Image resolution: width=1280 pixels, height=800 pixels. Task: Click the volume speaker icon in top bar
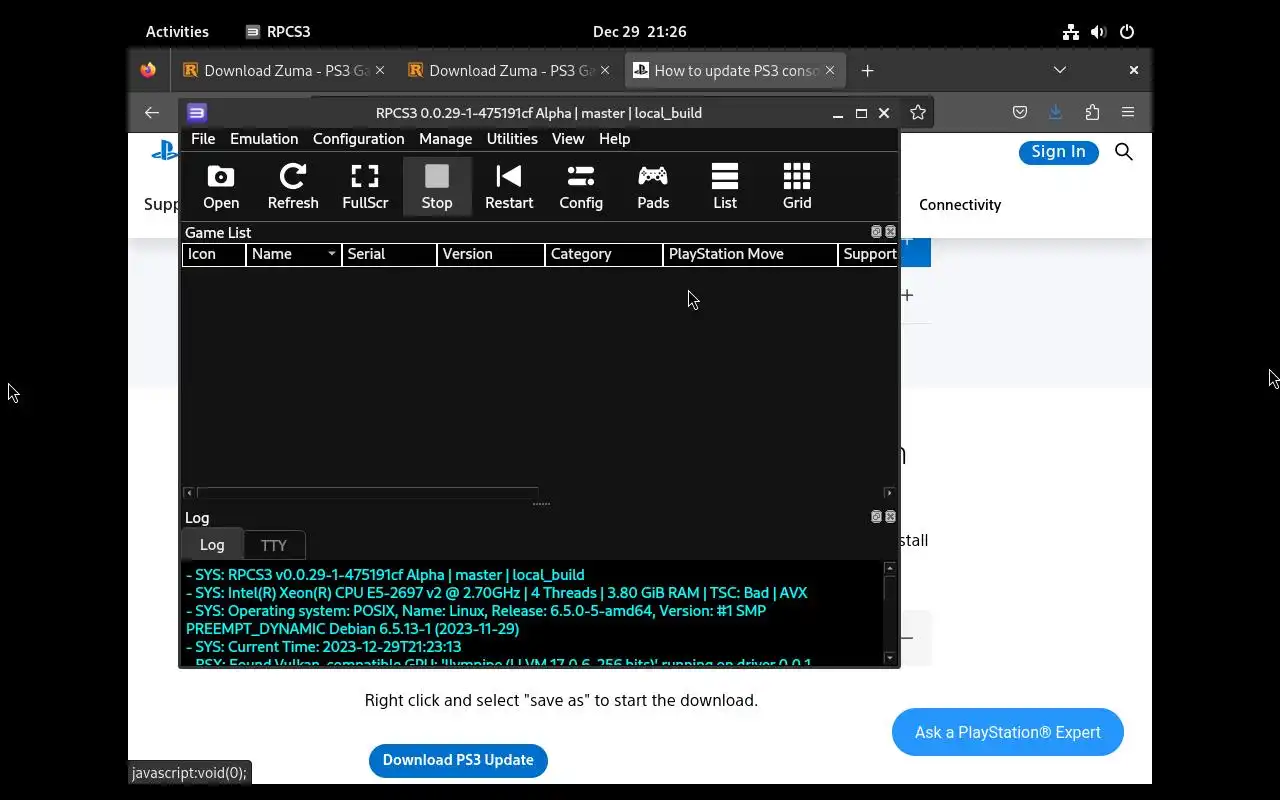[x=1099, y=32]
